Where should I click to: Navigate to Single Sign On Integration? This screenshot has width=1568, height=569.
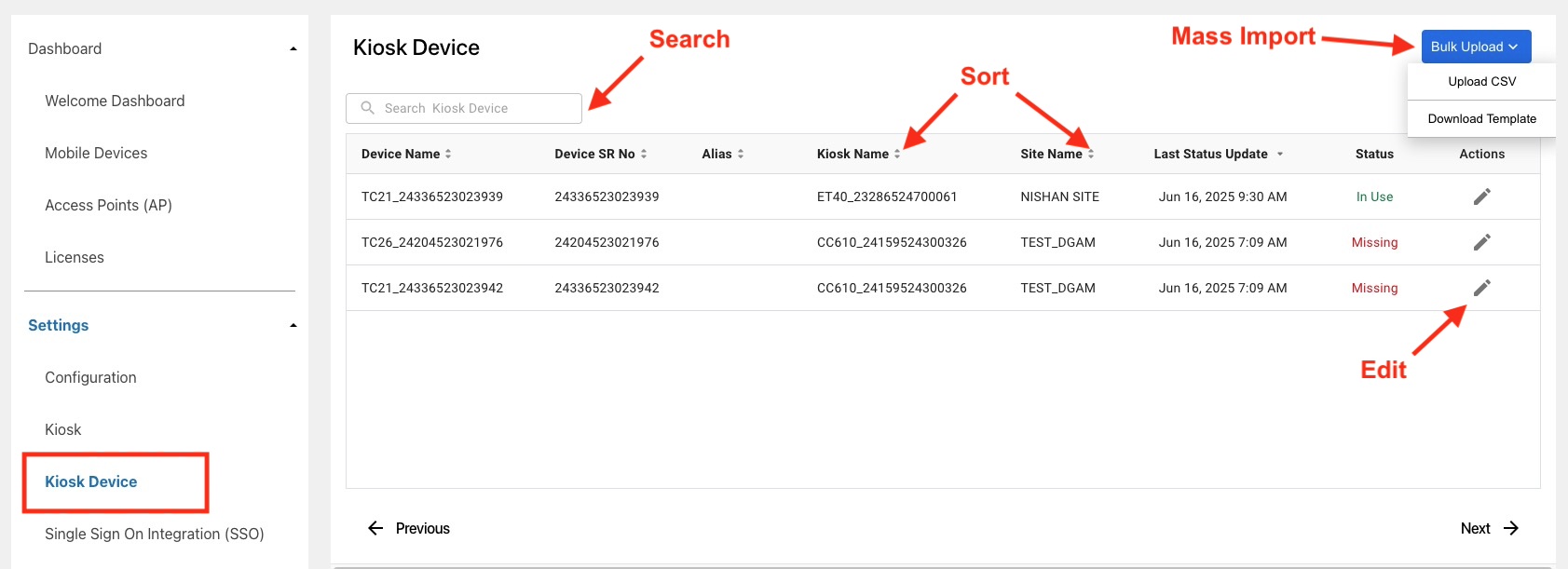click(x=155, y=534)
